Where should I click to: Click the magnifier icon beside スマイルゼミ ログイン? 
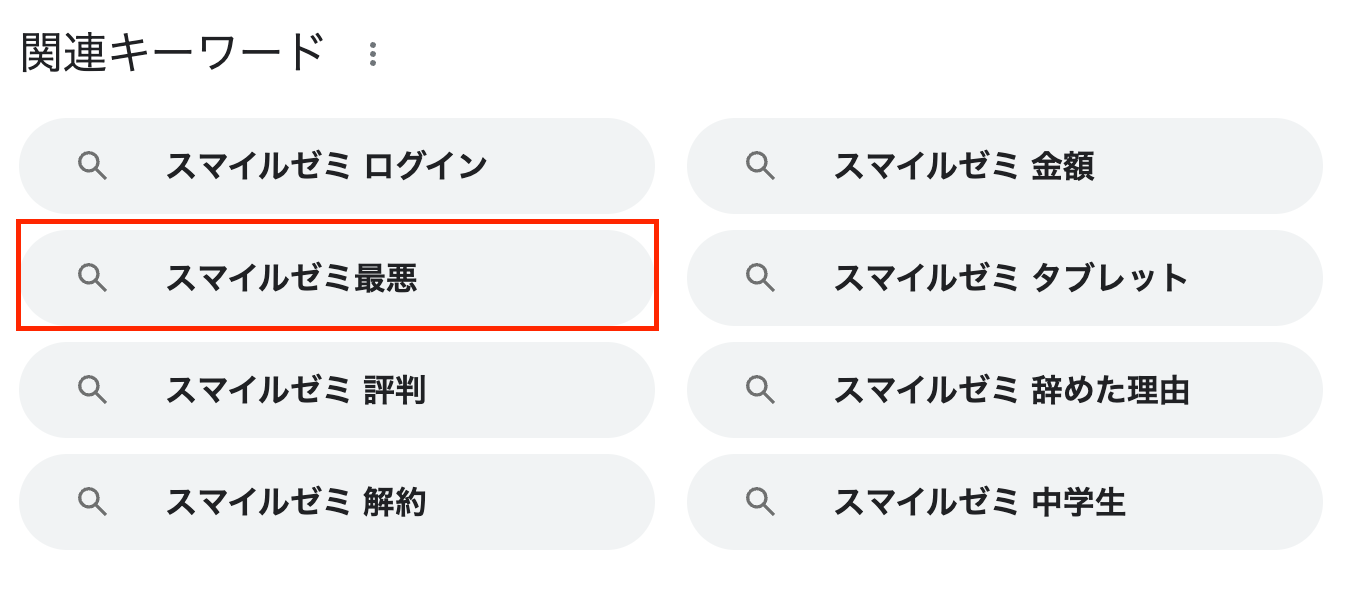tap(94, 165)
